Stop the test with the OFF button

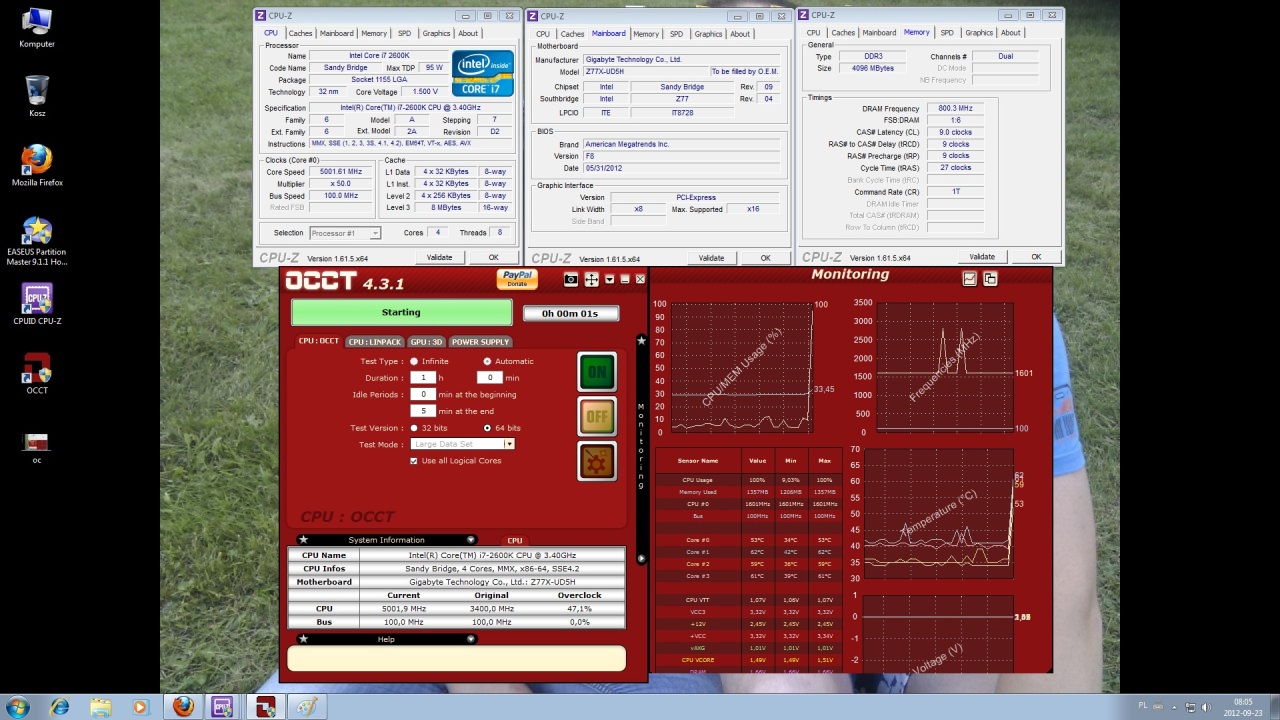click(x=597, y=417)
